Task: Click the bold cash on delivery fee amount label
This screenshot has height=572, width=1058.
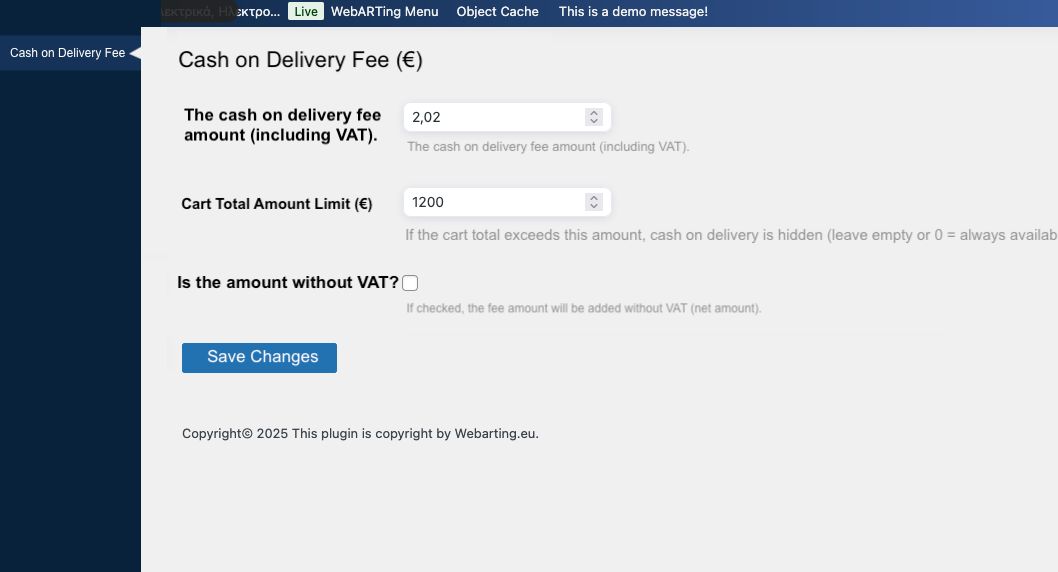Action: pyautogui.click(x=282, y=125)
